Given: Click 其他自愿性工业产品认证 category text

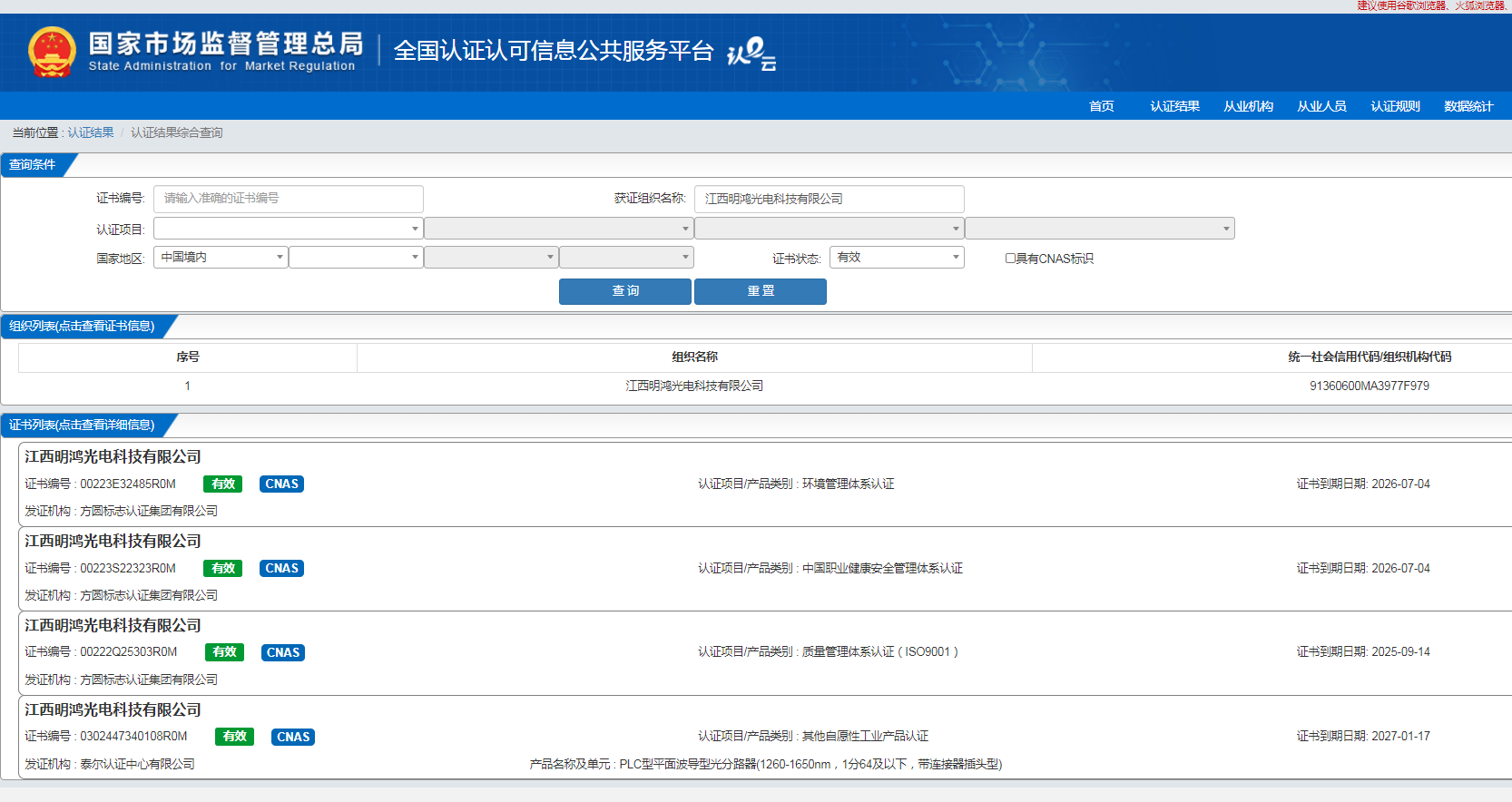Looking at the screenshot, I should click(865, 737).
